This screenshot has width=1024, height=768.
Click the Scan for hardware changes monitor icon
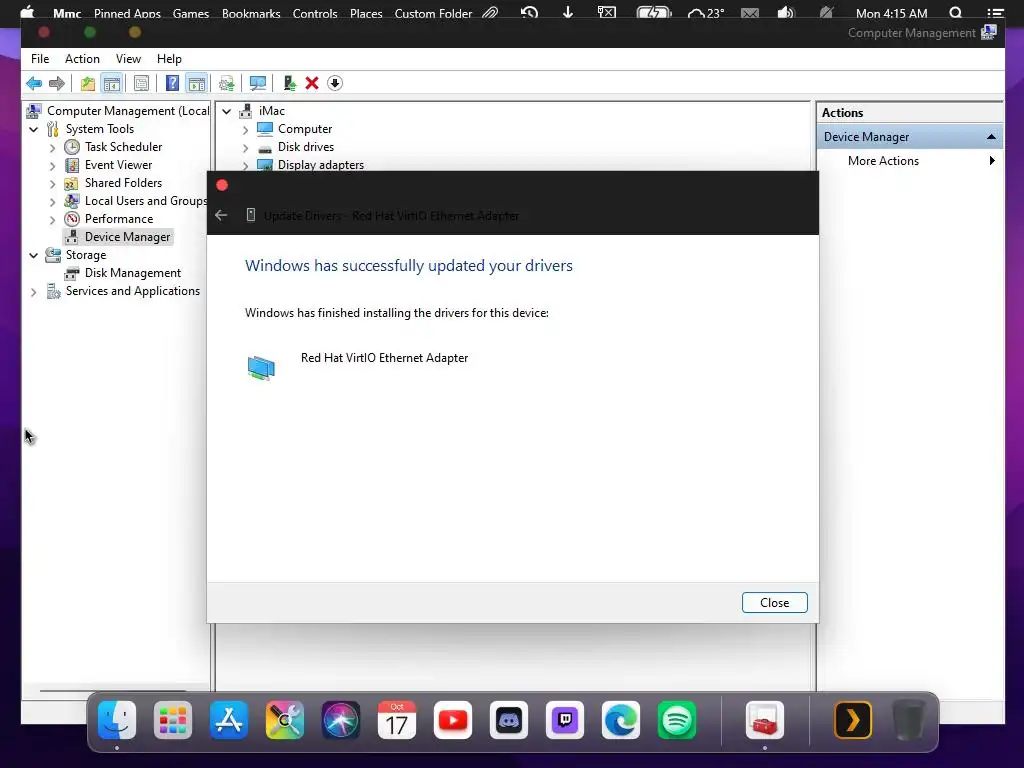pos(258,83)
